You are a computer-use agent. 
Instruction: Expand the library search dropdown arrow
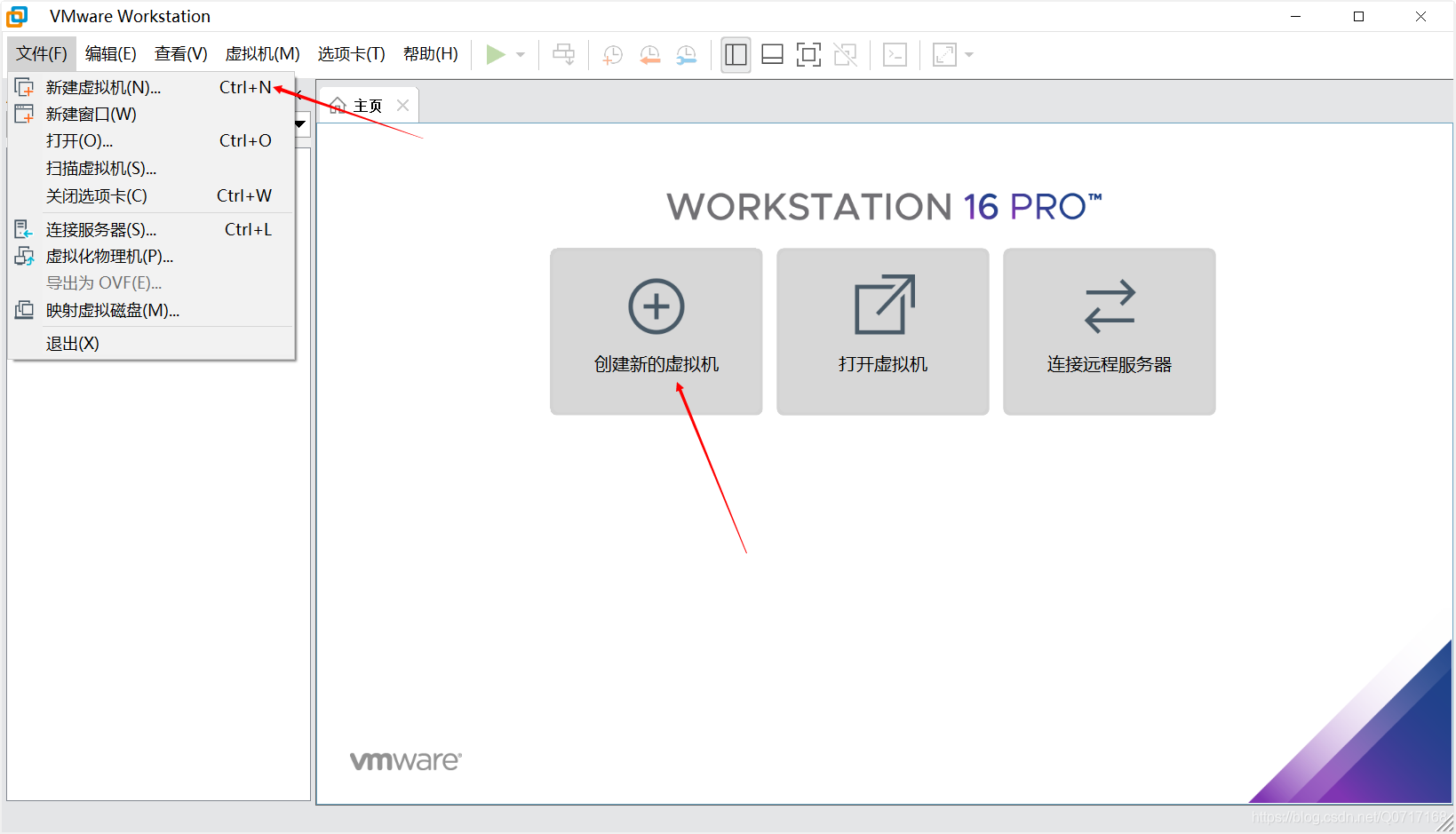pos(300,123)
